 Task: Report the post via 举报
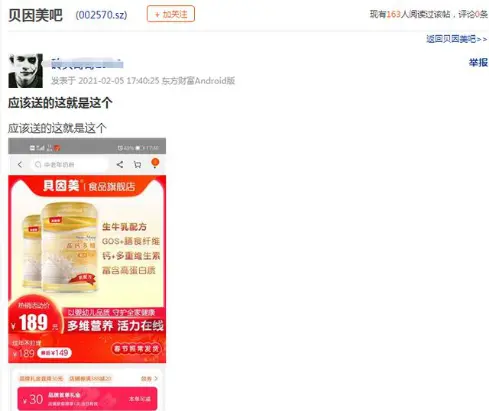pyautogui.click(x=478, y=62)
